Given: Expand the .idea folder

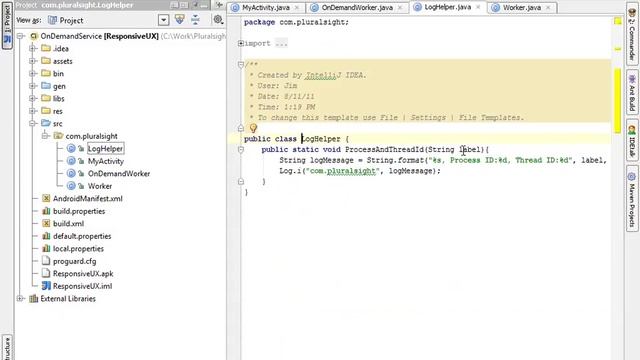Looking at the screenshot, I should pos(33,48).
